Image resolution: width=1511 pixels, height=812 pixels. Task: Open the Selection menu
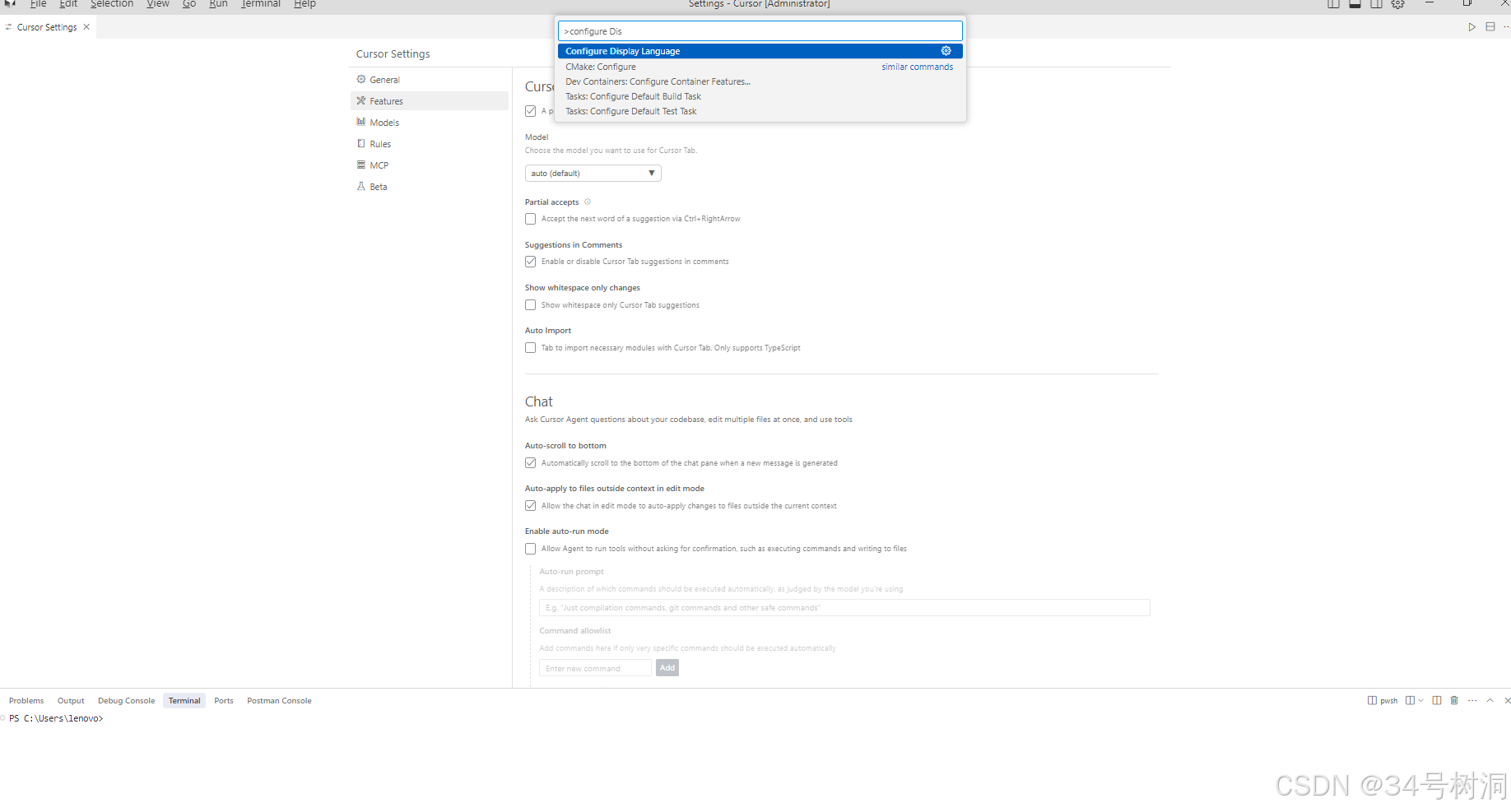coord(112,4)
